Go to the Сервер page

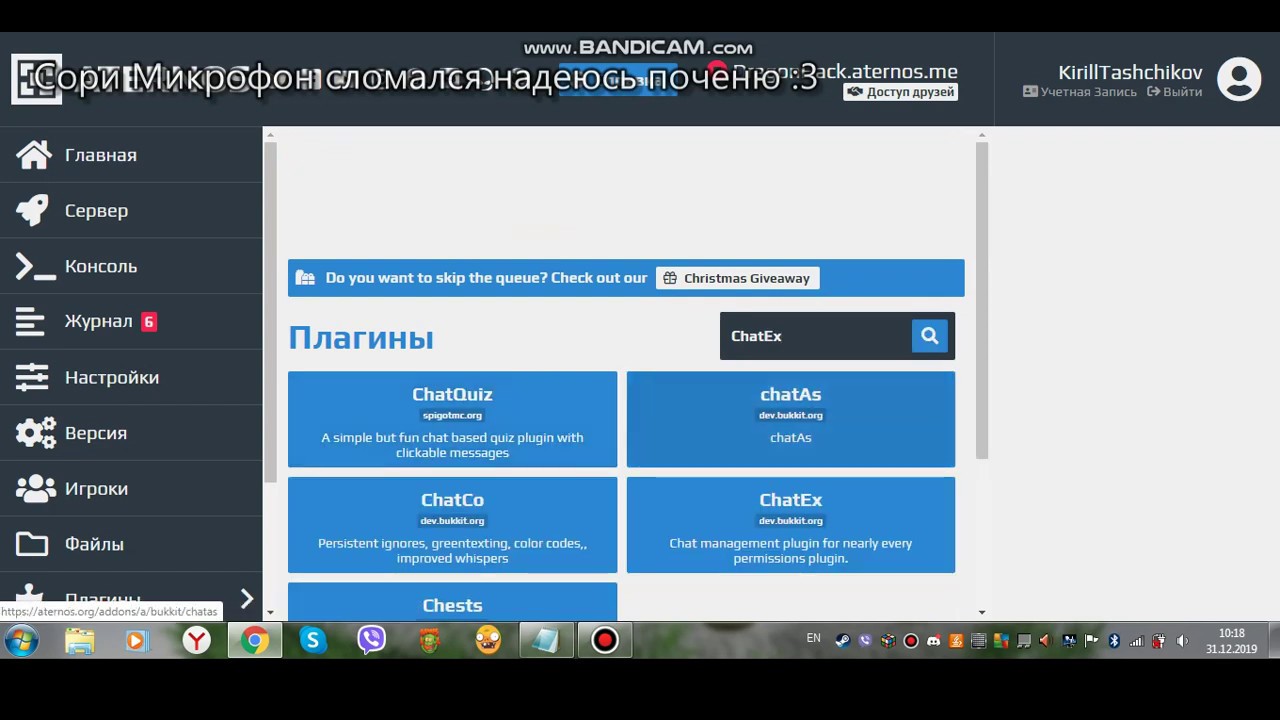click(x=131, y=211)
